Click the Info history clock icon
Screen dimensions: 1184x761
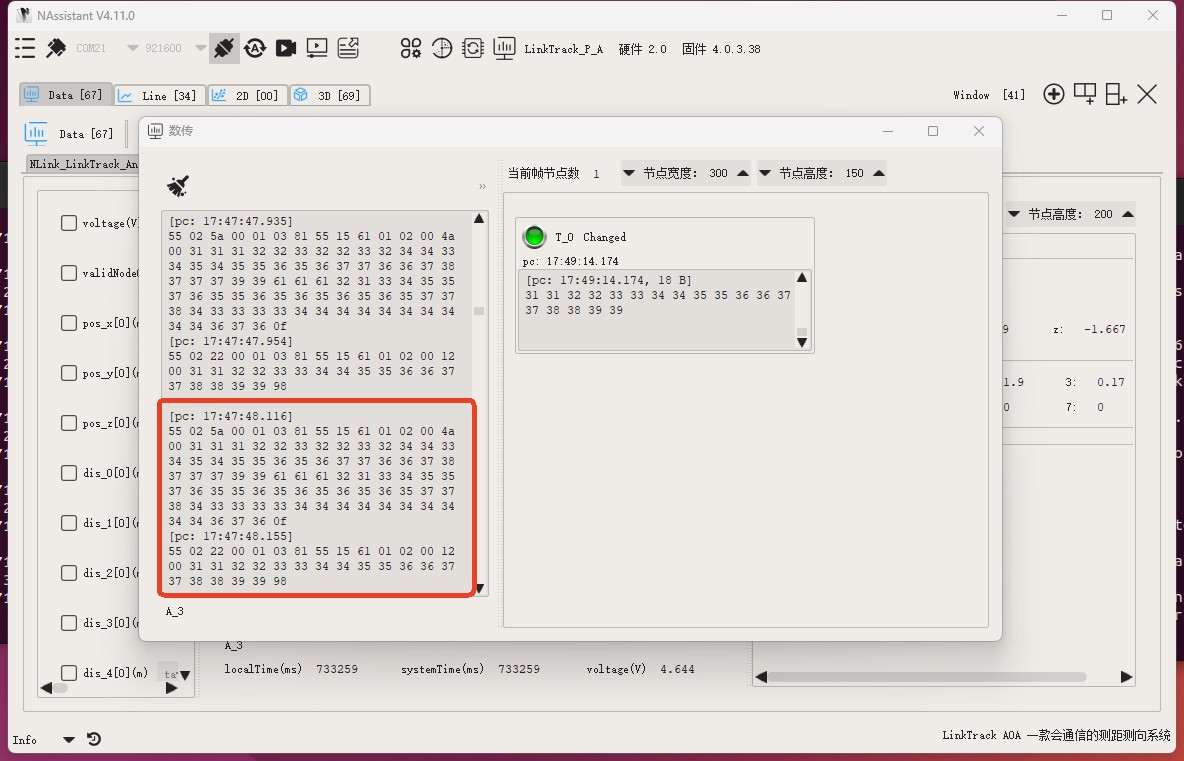pyautogui.click(x=94, y=740)
